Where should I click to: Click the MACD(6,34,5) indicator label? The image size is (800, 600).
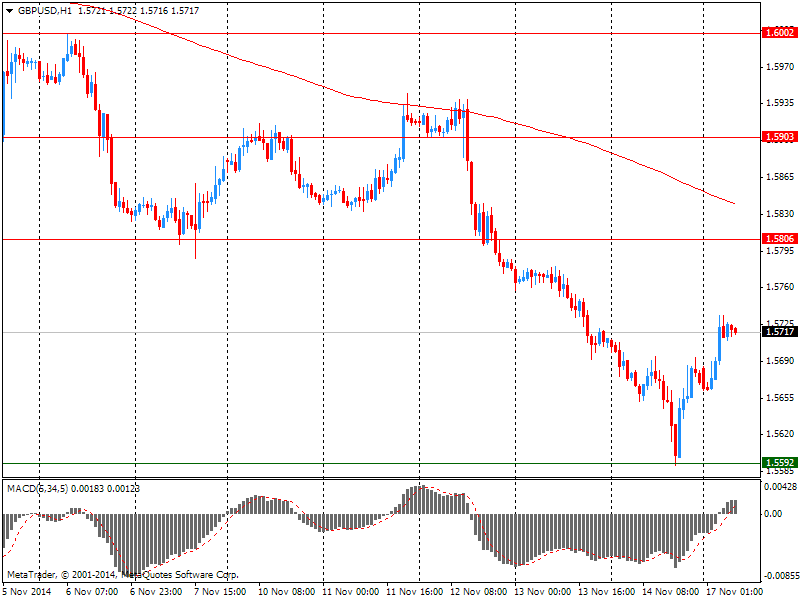point(38,489)
